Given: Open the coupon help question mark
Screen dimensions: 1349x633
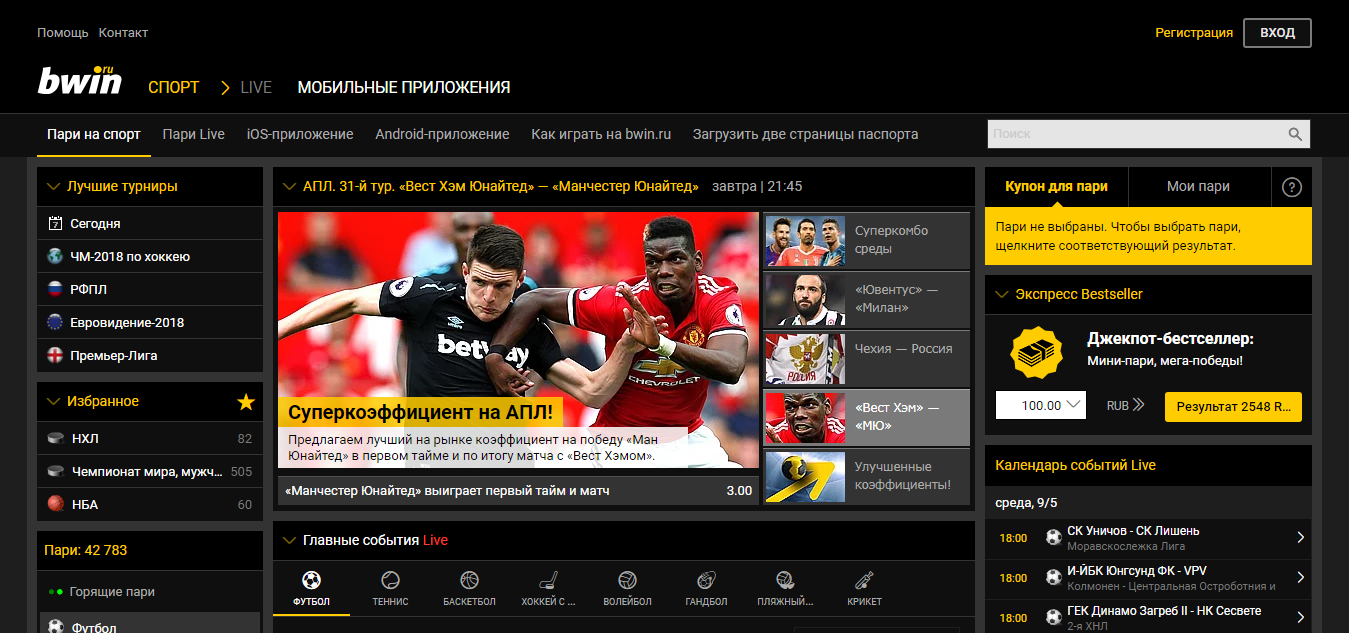Looking at the screenshot, I should tap(1291, 187).
